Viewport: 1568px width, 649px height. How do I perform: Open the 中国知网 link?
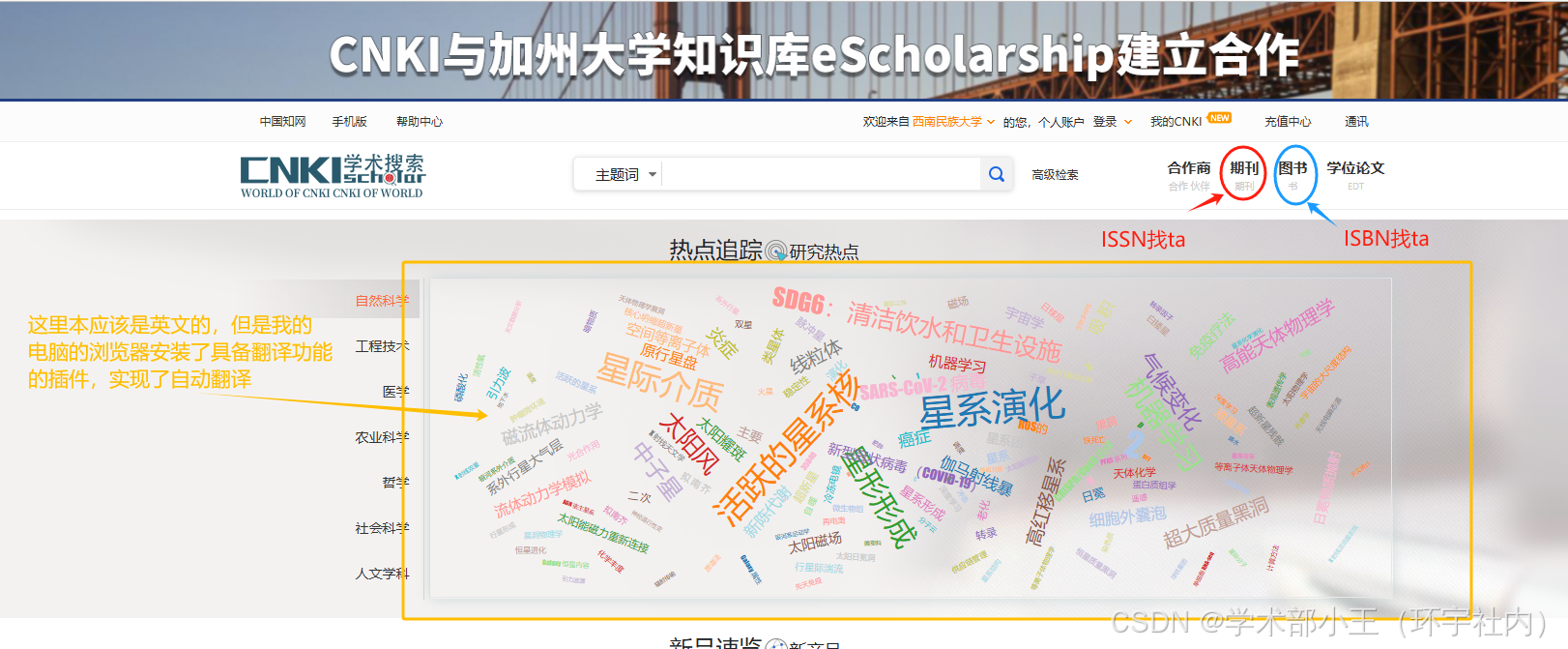point(282,122)
